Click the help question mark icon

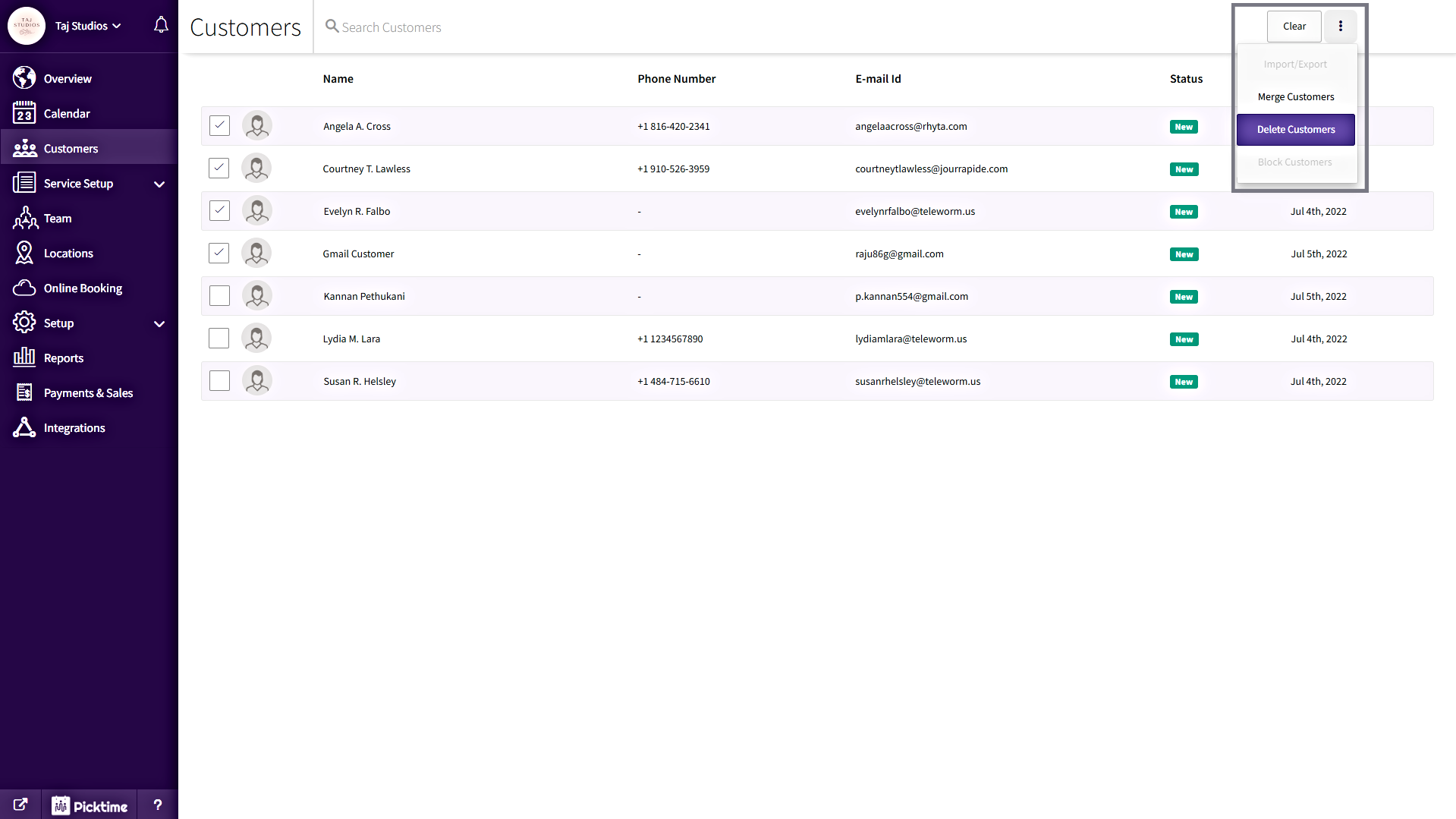coord(158,805)
